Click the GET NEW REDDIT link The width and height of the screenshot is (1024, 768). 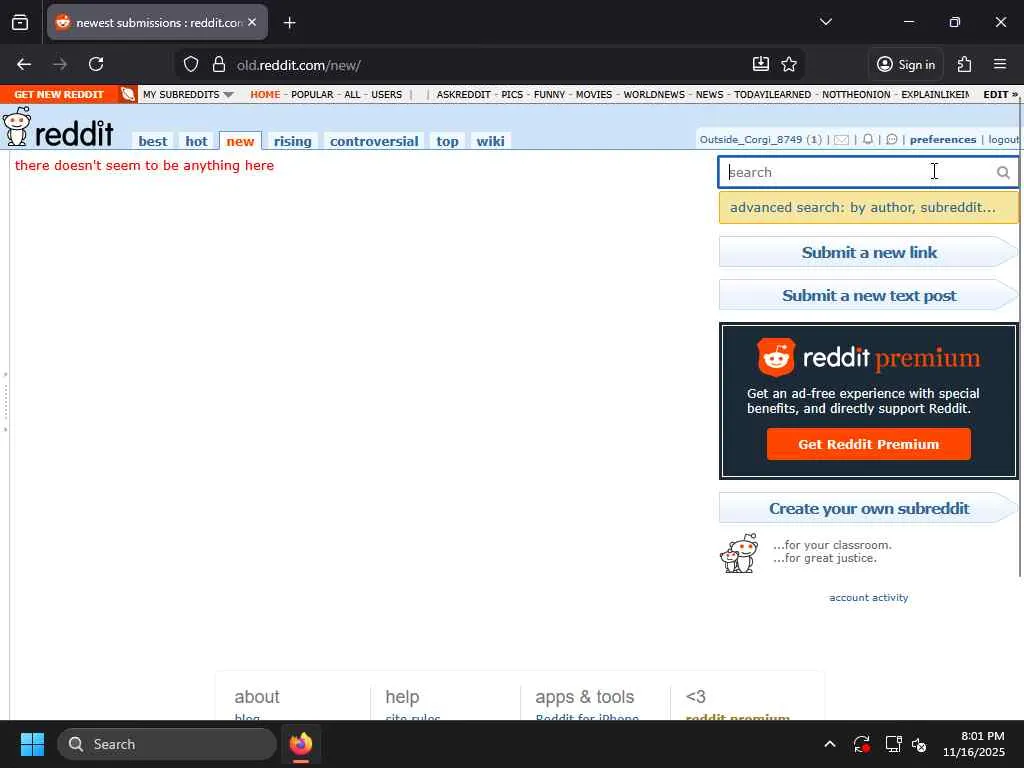click(59, 95)
